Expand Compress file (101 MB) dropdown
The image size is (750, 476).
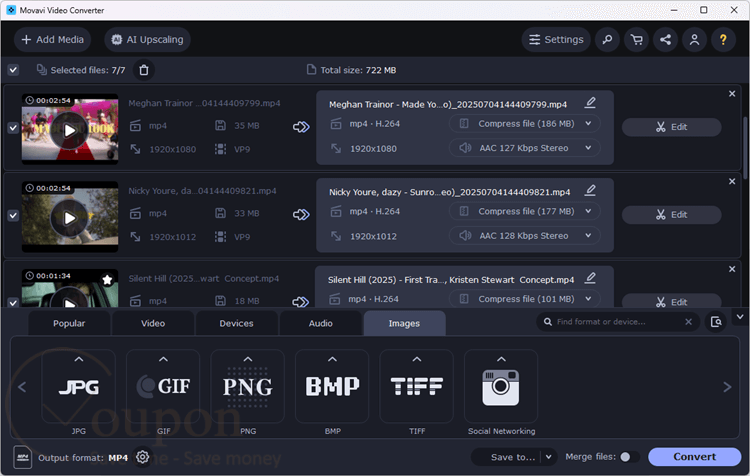click(x=525, y=299)
